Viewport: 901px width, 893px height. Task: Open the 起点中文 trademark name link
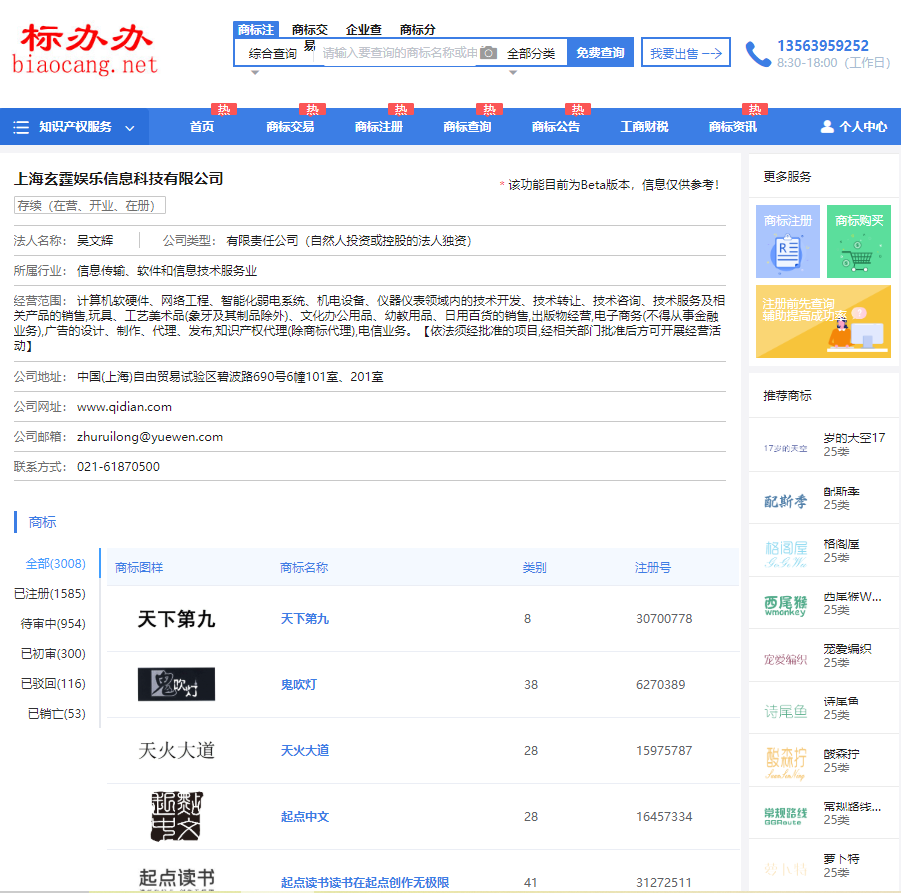[305, 817]
